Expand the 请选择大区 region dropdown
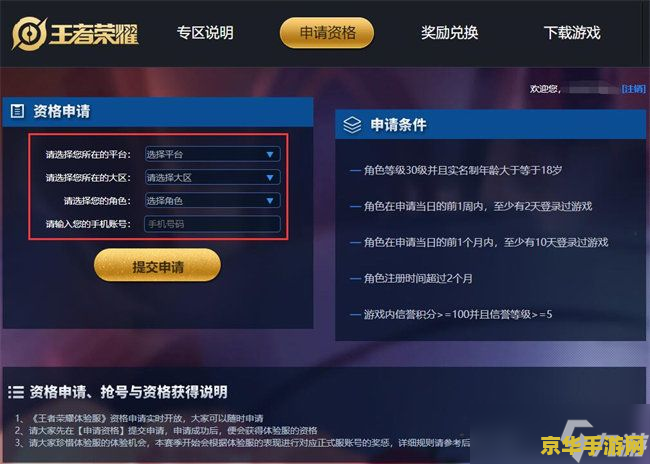The height and width of the screenshot is (464, 650). point(212,177)
